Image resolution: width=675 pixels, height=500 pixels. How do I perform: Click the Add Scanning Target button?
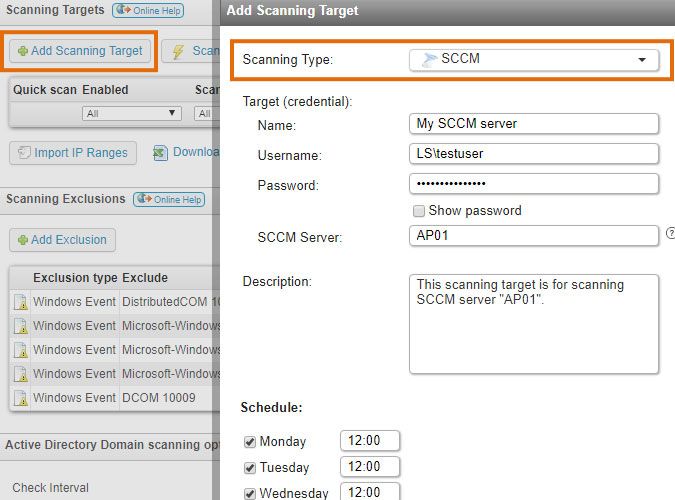pyautogui.click(x=80, y=51)
